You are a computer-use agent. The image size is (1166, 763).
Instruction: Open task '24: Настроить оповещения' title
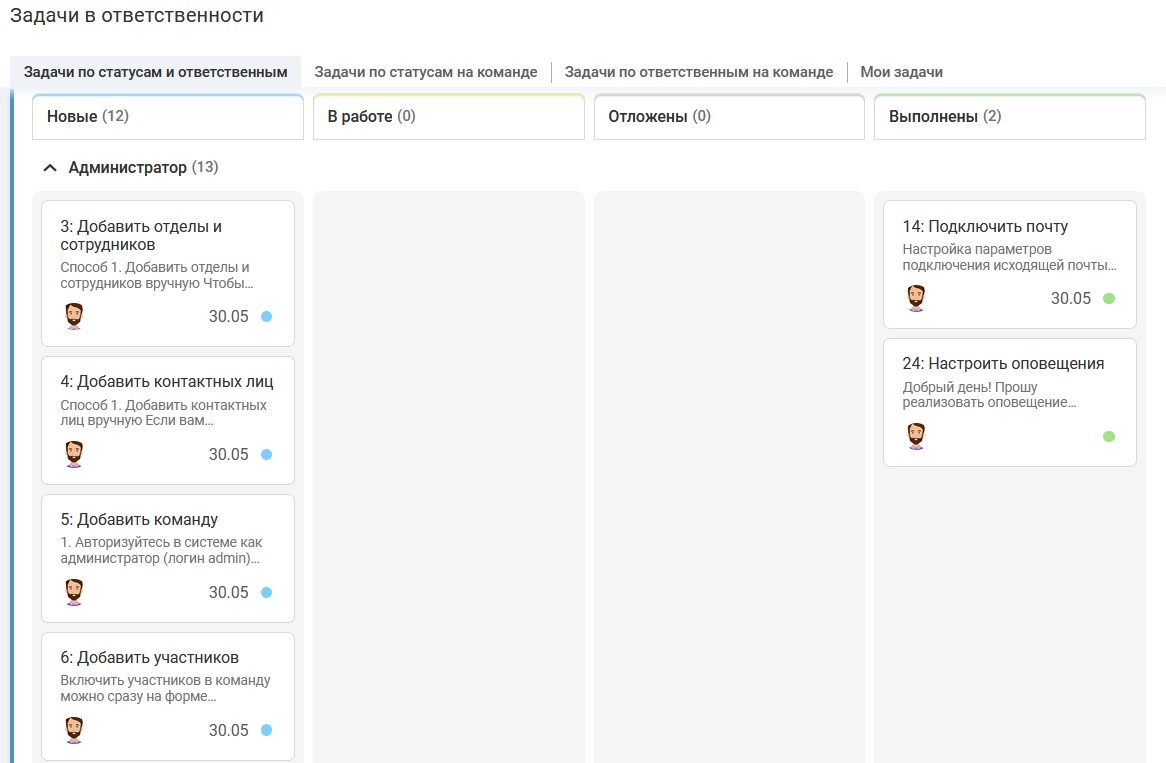1003,364
